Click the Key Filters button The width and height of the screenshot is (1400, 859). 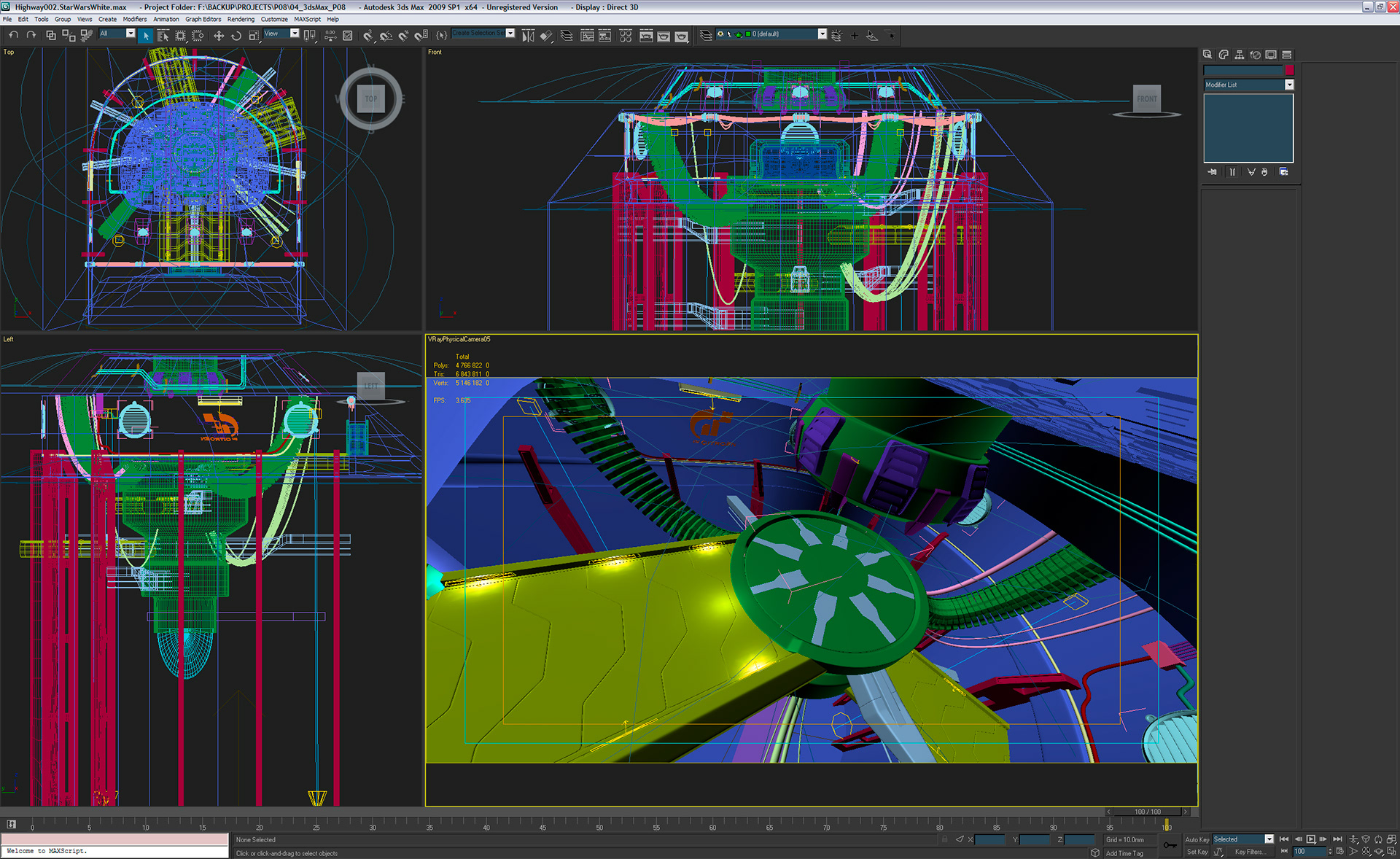coord(1250,852)
